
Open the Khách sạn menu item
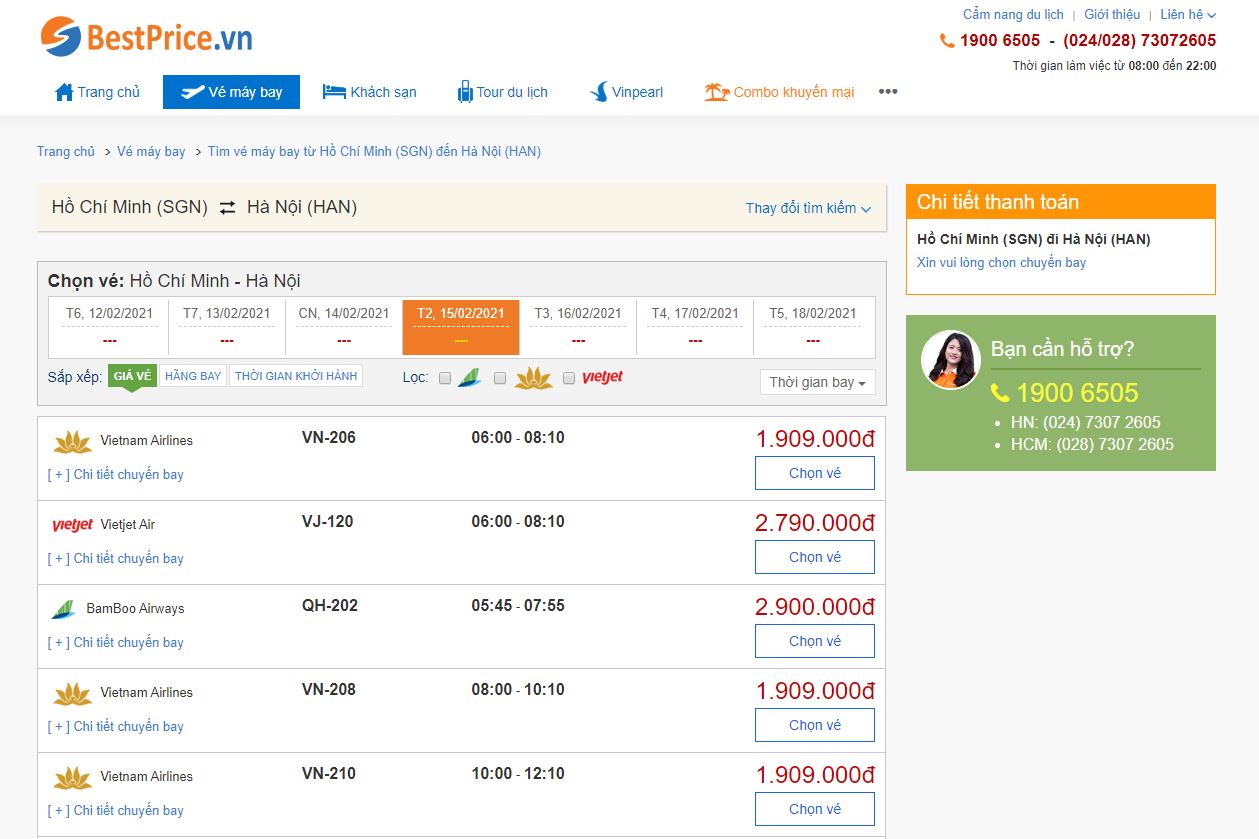[369, 92]
